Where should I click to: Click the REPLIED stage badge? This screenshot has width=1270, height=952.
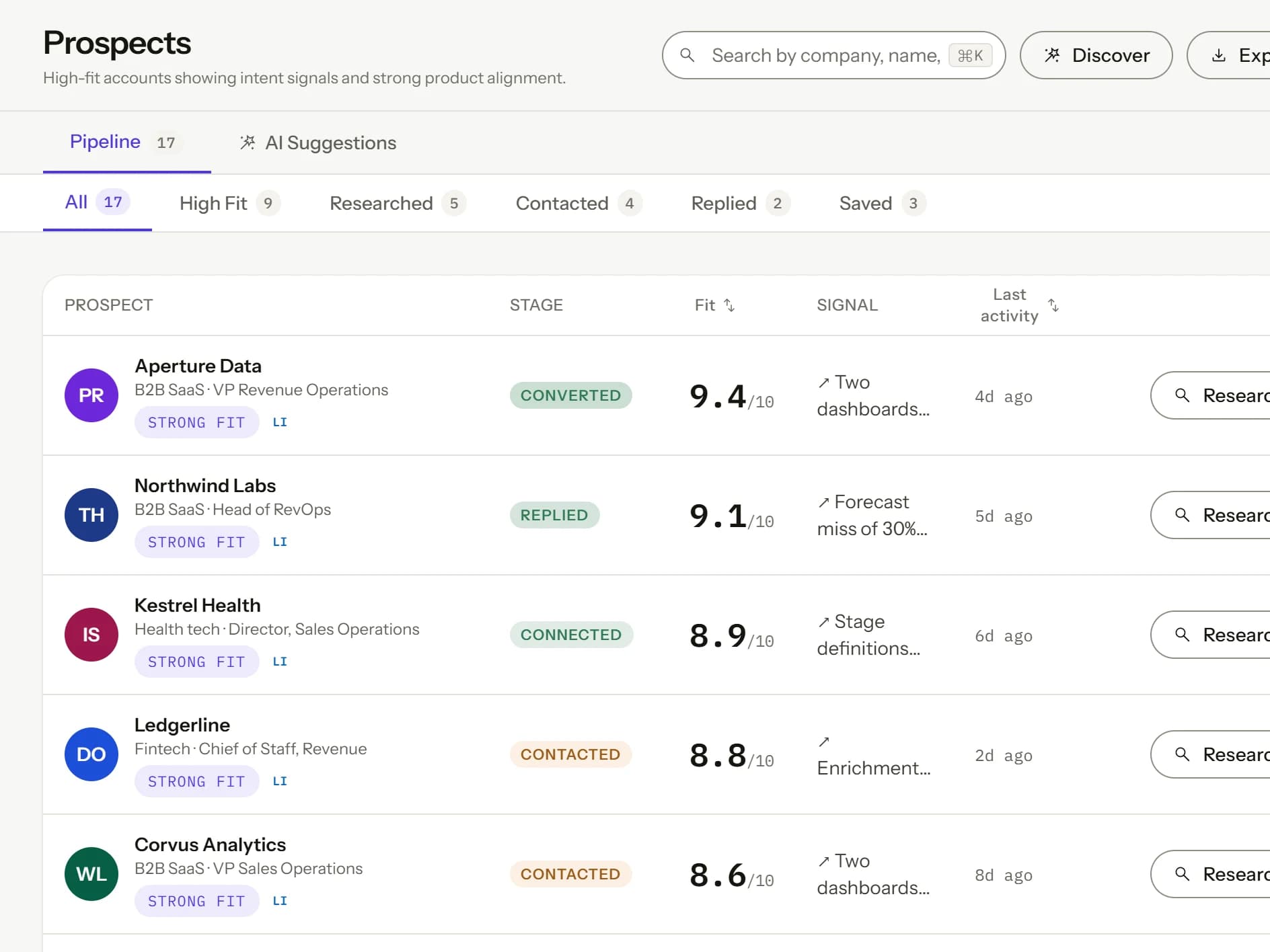coord(554,515)
